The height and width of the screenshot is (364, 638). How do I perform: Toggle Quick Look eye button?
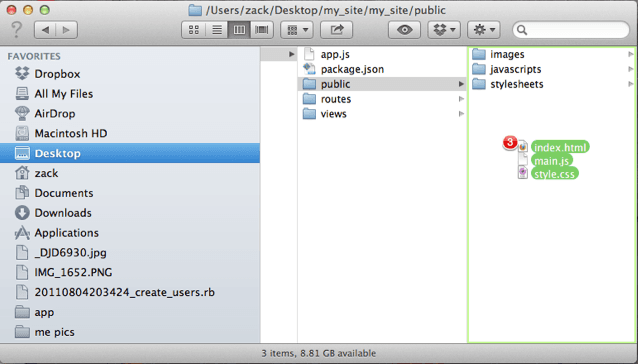tap(404, 30)
